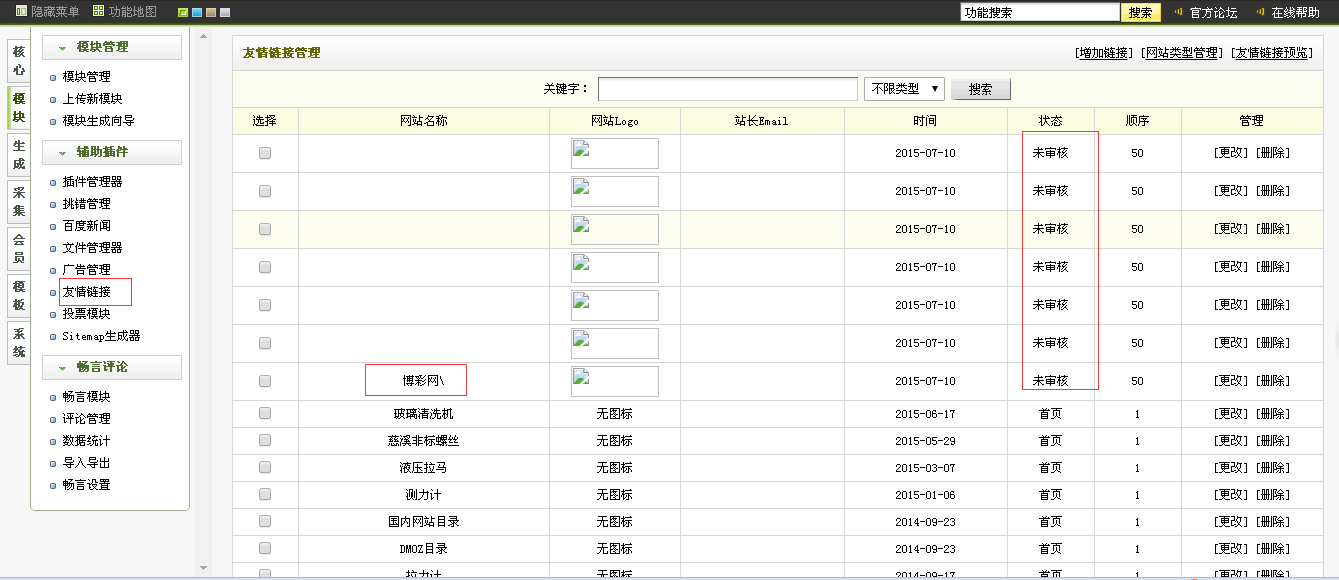Viewport: 1339px width, 580px height.
Task: Select the green skin color swatch
Action: coord(183,13)
